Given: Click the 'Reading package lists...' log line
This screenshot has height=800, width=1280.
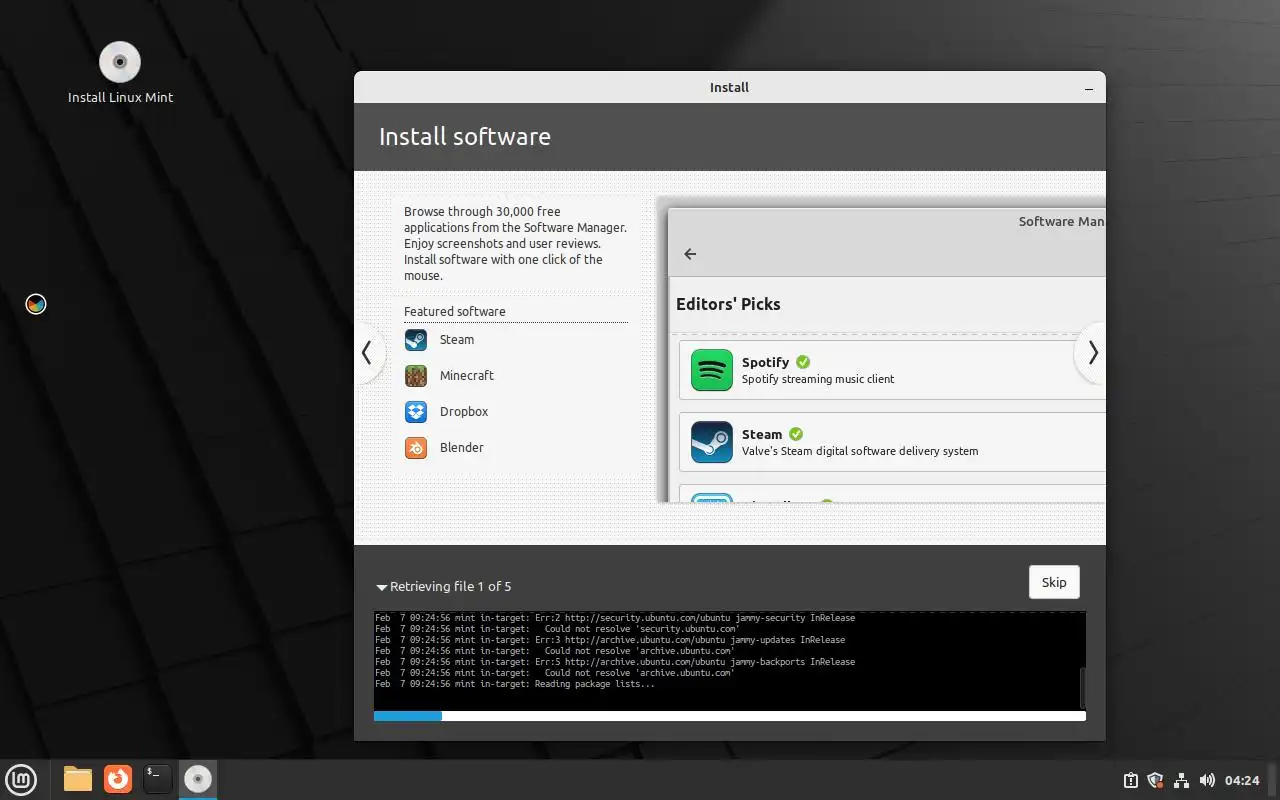Looking at the screenshot, I should pos(515,684).
